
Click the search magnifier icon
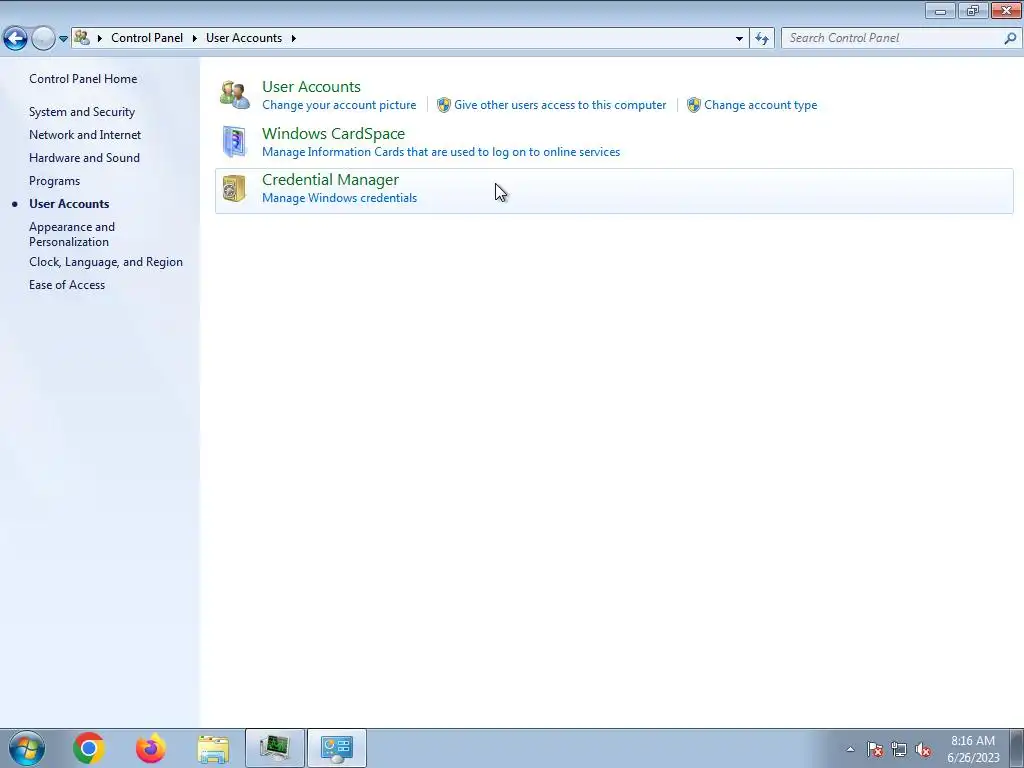click(x=1010, y=38)
